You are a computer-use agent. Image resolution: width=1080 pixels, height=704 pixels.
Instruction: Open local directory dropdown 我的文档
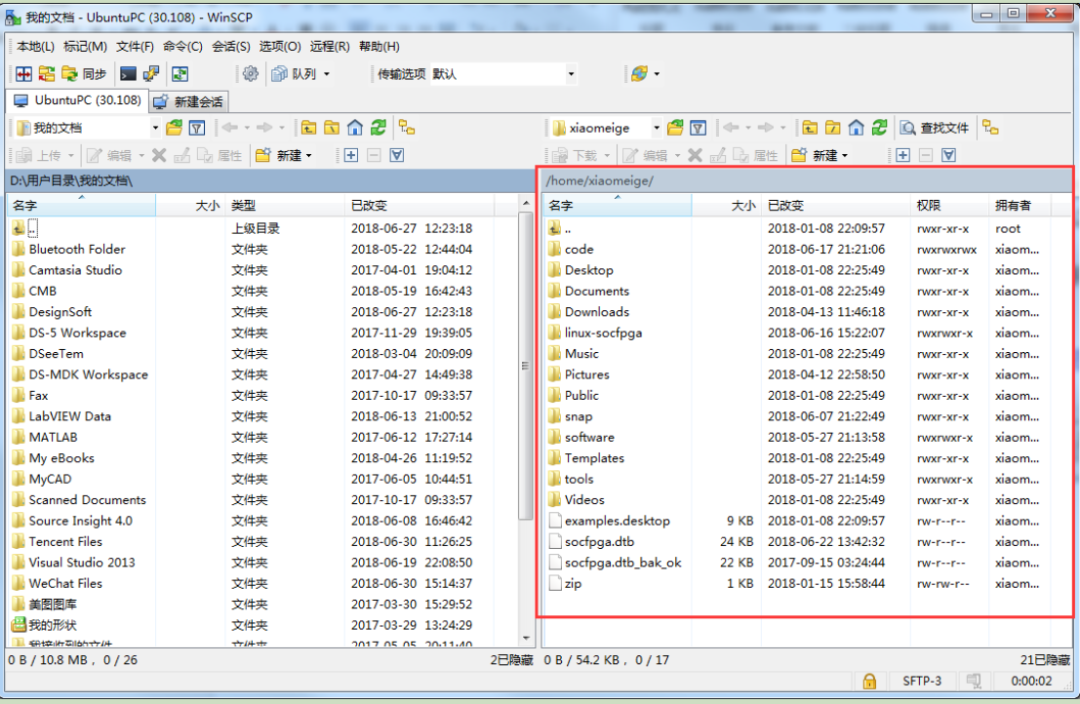tap(87, 128)
